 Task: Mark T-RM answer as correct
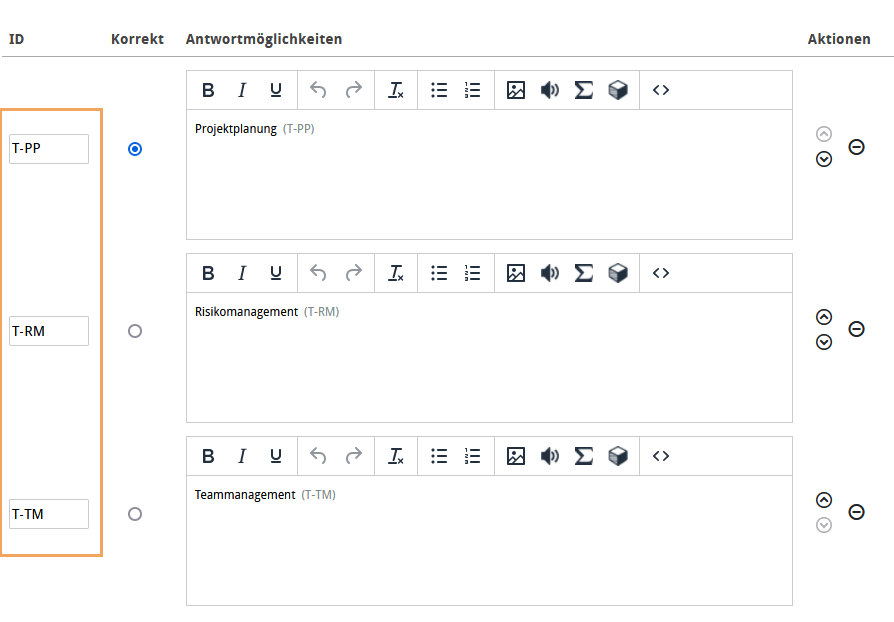(x=135, y=331)
